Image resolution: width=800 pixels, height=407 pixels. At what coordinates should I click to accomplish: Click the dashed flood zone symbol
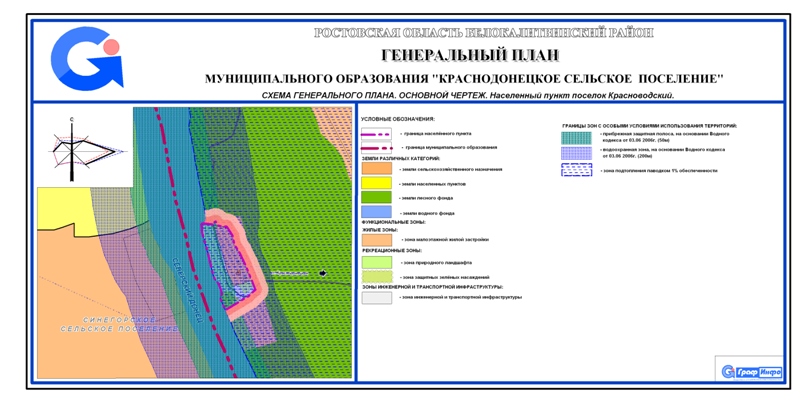coord(579,171)
